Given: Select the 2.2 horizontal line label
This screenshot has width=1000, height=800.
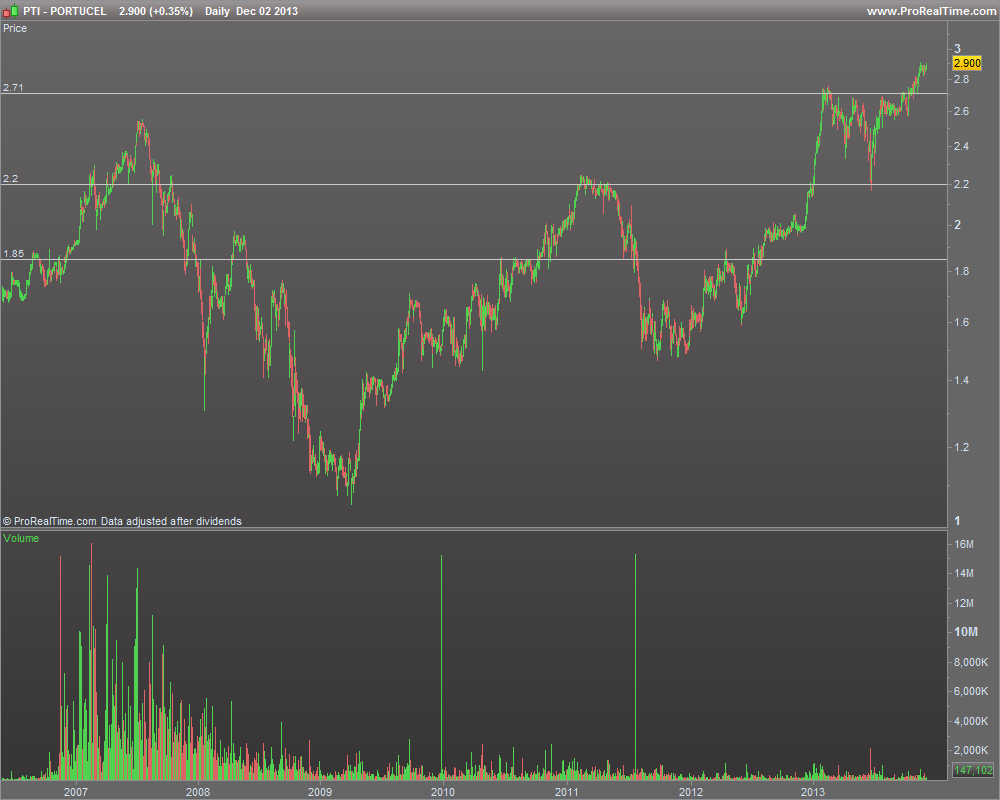Looking at the screenshot, I should [x=10, y=179].
